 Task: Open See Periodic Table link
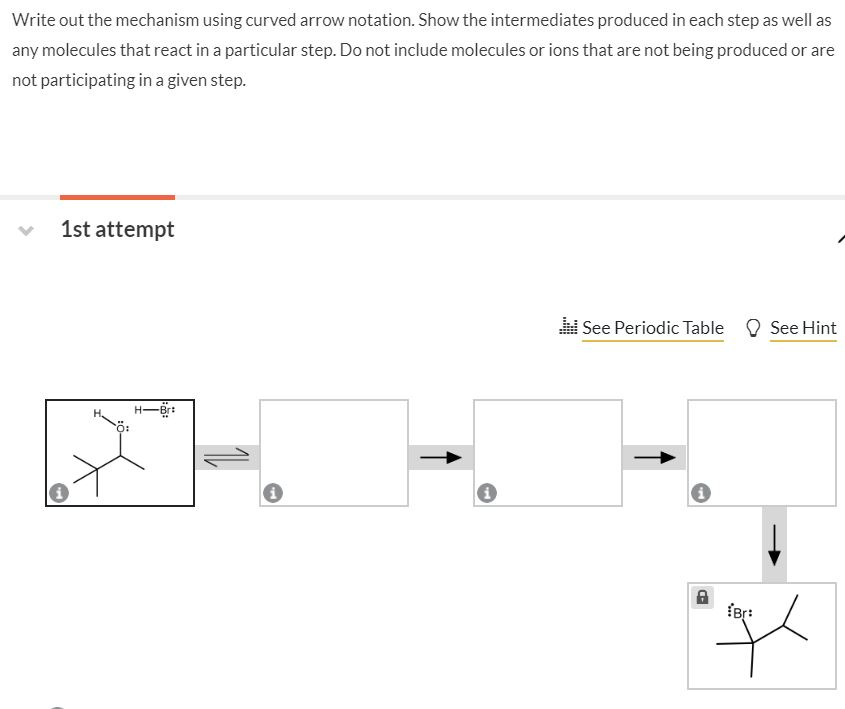[652, 327]
